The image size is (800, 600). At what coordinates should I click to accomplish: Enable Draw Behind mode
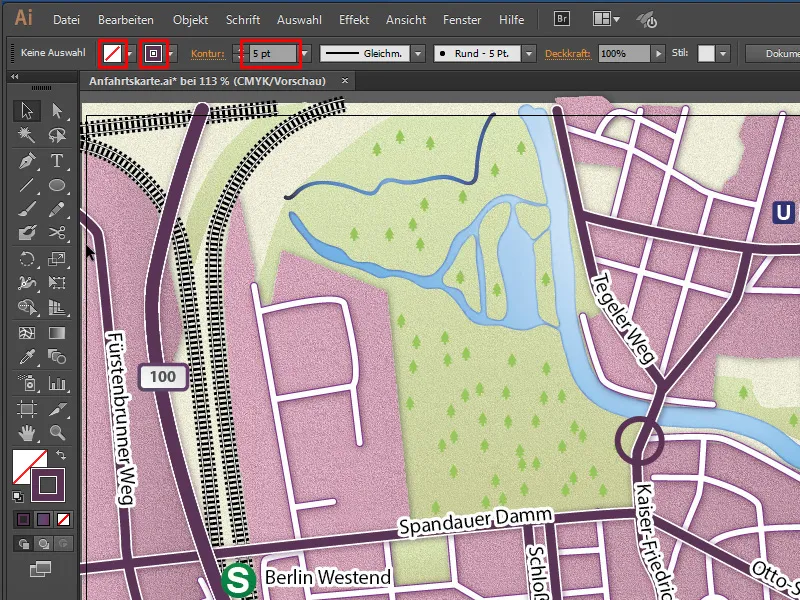[x=44, y=544]
